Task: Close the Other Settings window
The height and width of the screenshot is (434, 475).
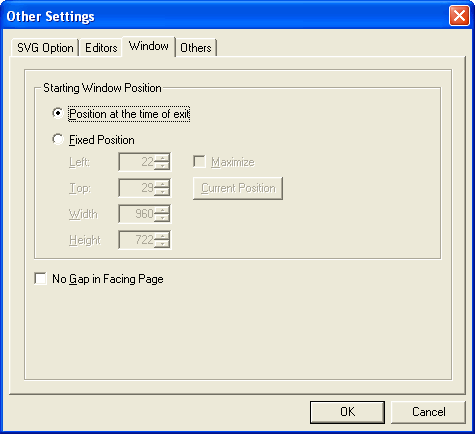Action: coord(459,15)
